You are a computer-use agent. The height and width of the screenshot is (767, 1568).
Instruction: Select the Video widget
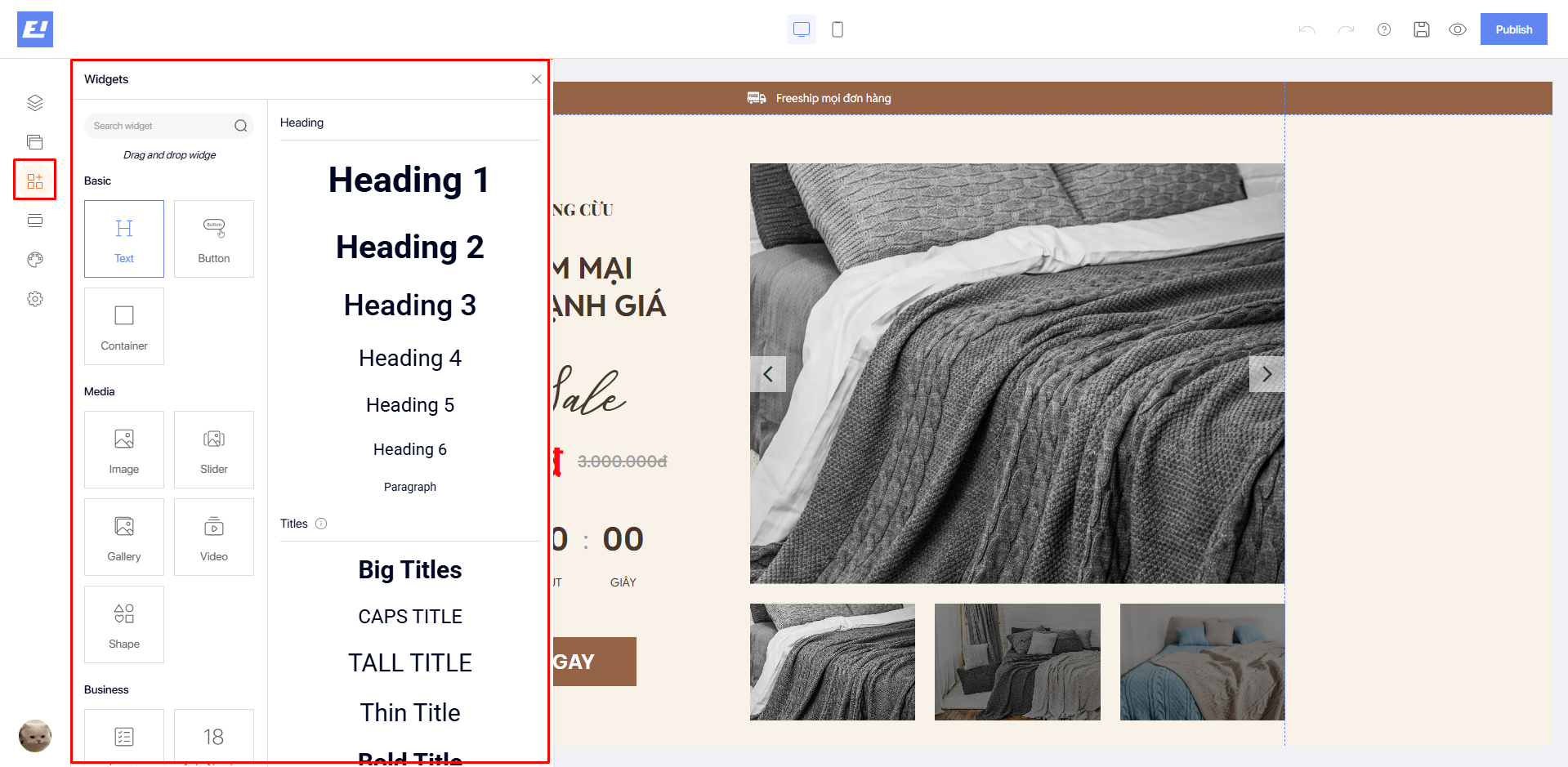pyautogui.click(x=213, y=537)
